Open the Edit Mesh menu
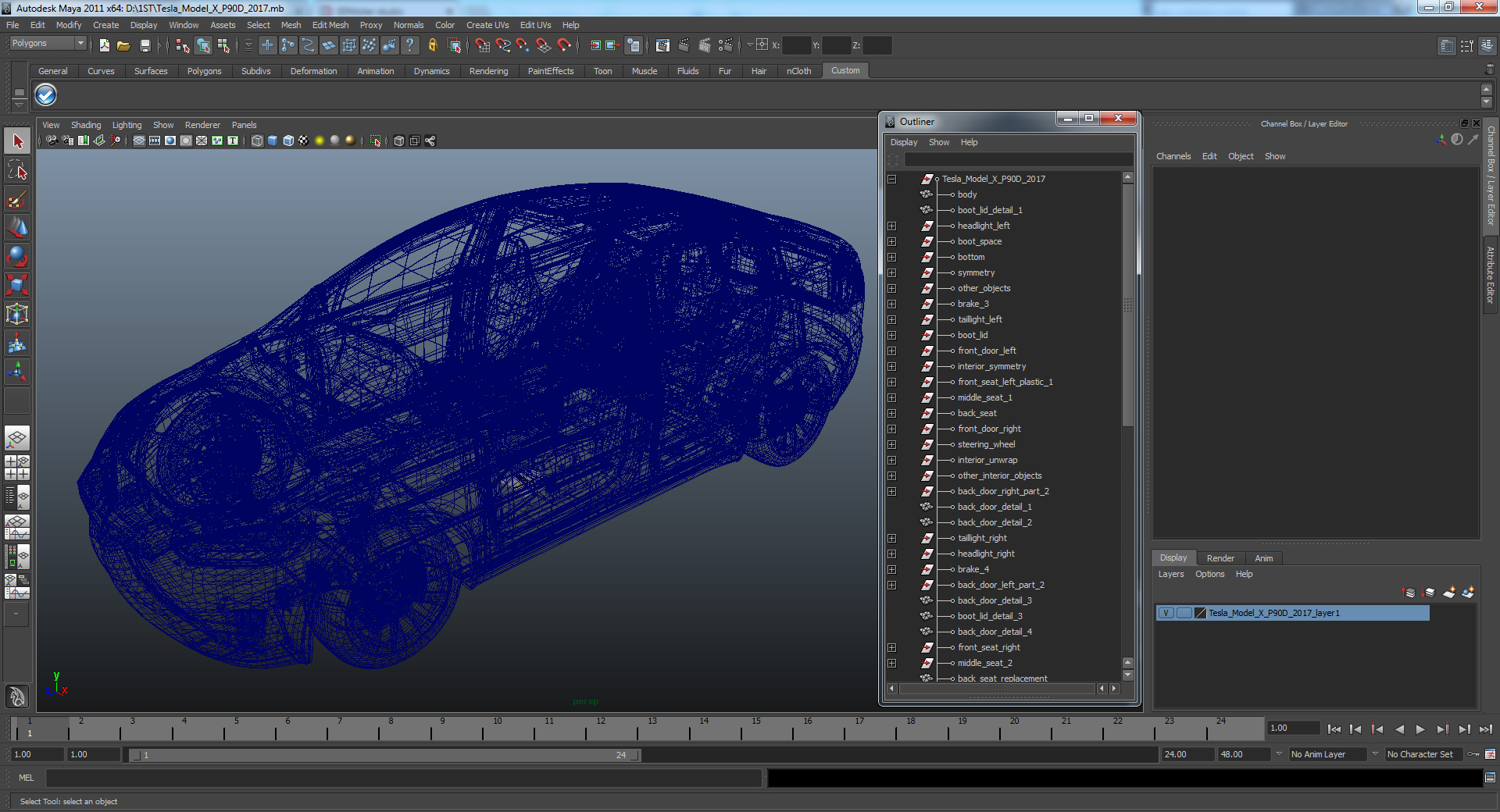 [x=330, y=25]
